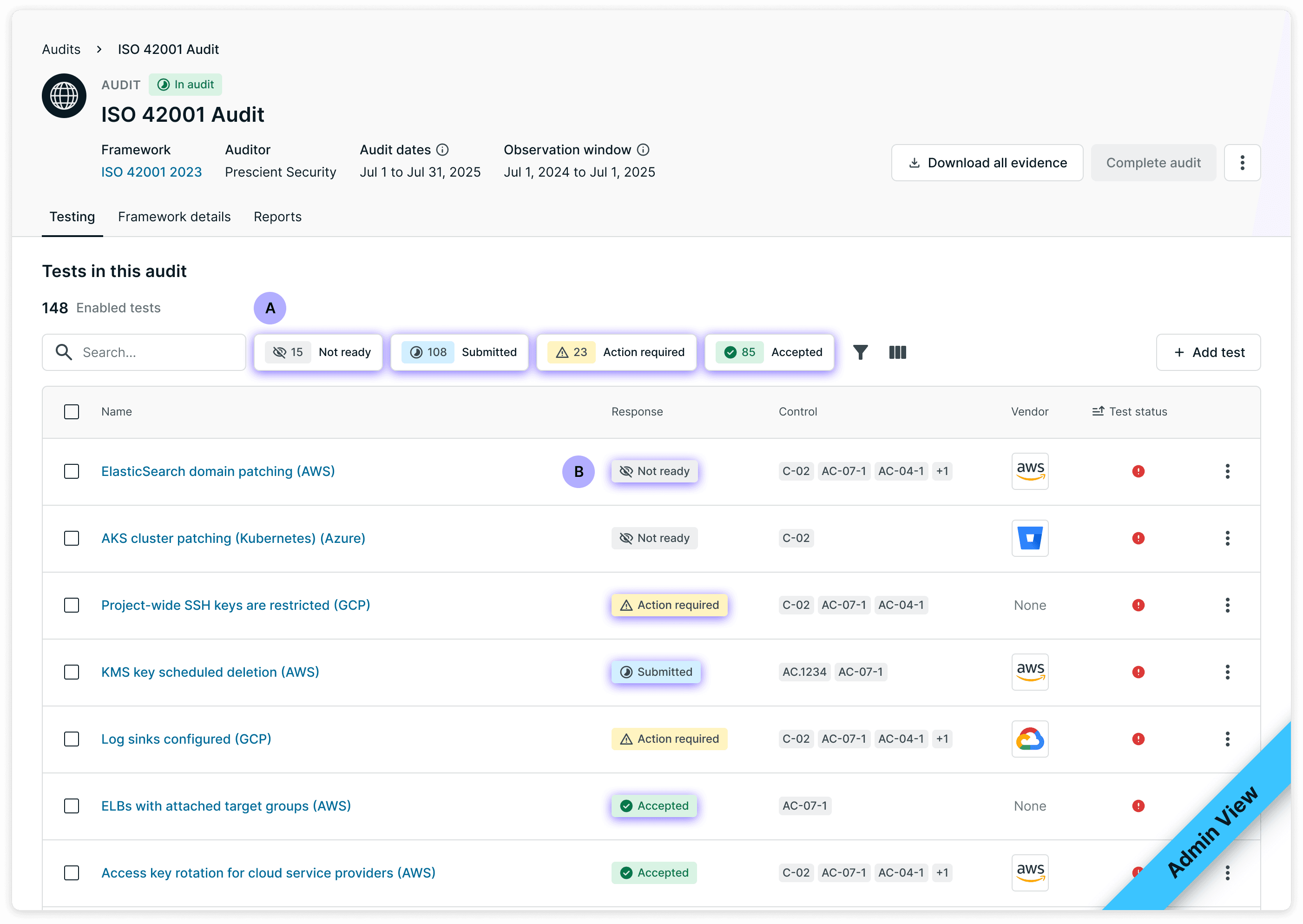Click info icon beside Observation window

(643, 150)
